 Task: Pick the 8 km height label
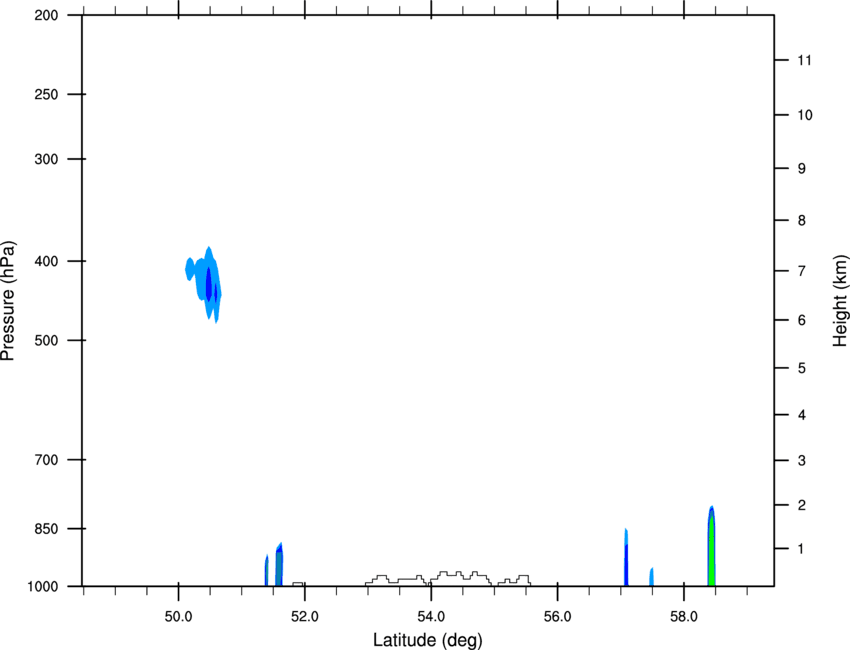pyautogui.click(x=802, y=220)
